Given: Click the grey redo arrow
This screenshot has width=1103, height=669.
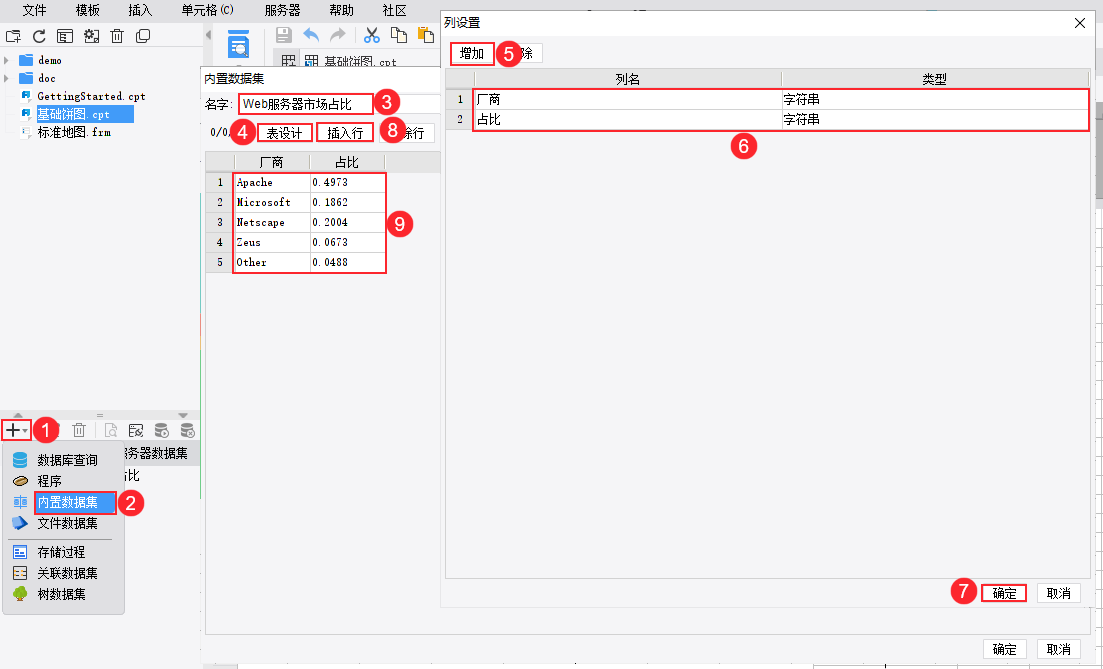Looking at the screenshot, I should click(x=338, y=34).
